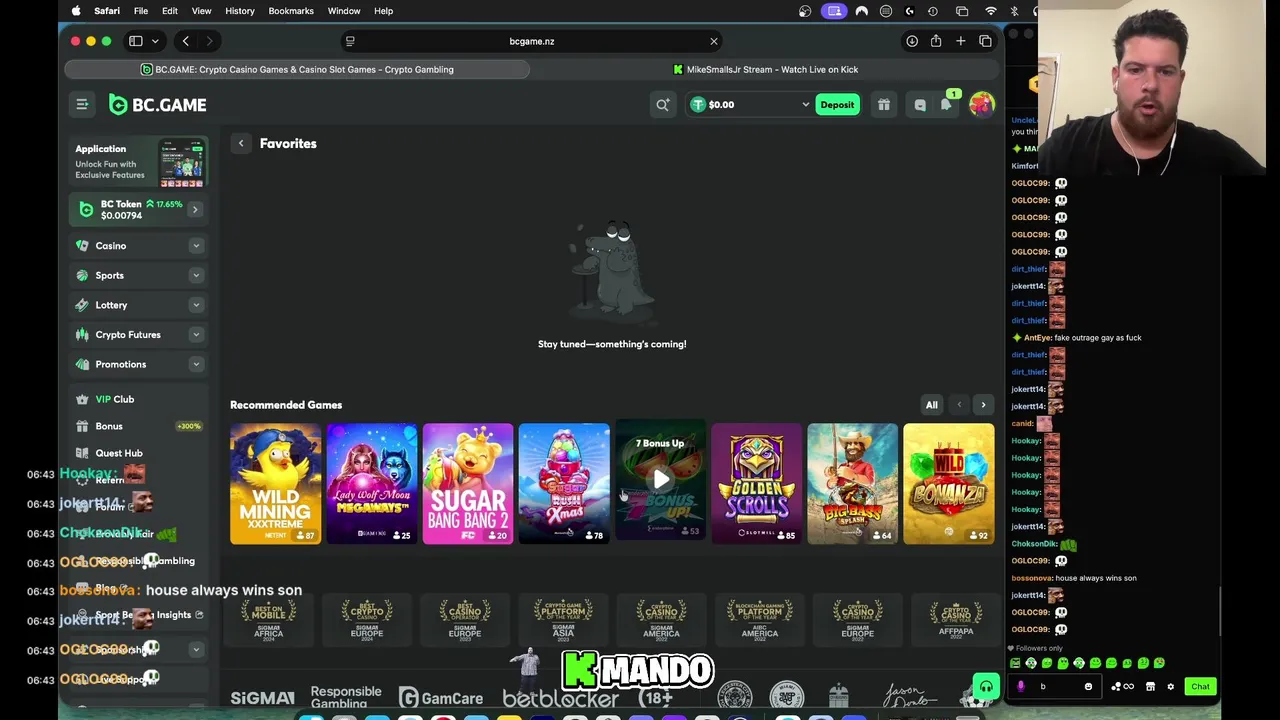1280x720 pixels.
Task: Open the Kick chat settings gear
Action: coord(1170,686)
